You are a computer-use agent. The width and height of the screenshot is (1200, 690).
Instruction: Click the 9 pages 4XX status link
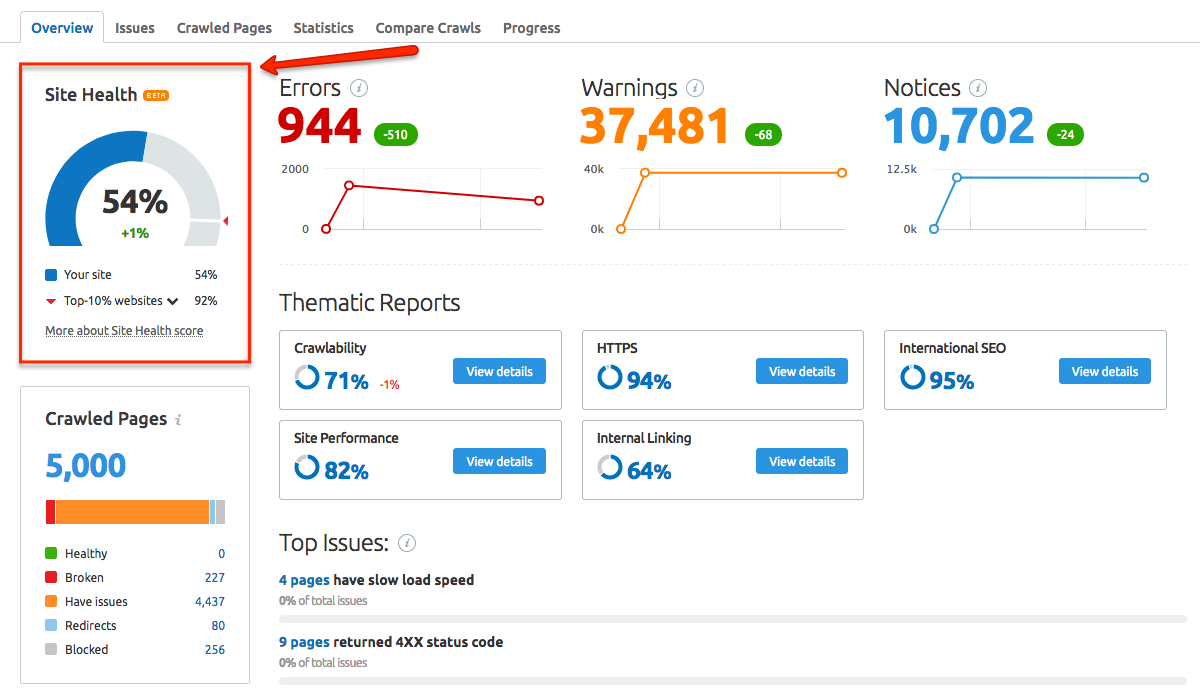(305, 641)
